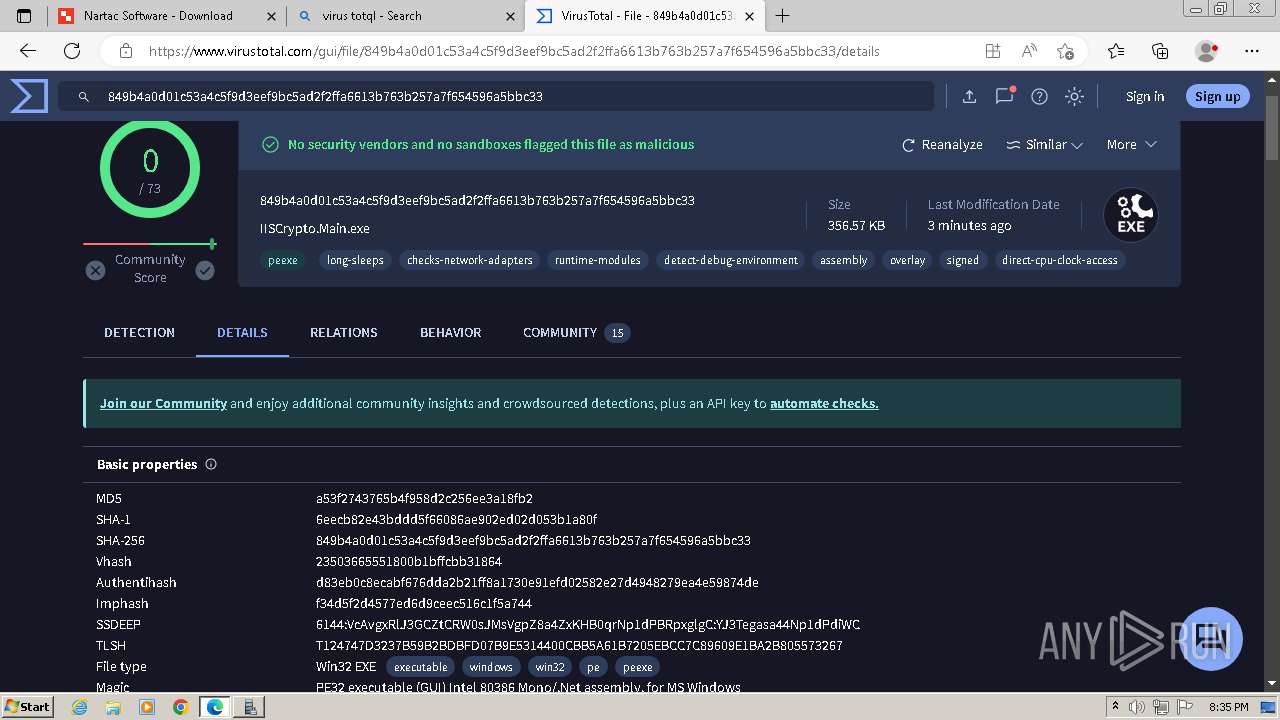Close the virus totql Search tab
The width and height of the screenshot is (1280, 720).
pos(510,16)
